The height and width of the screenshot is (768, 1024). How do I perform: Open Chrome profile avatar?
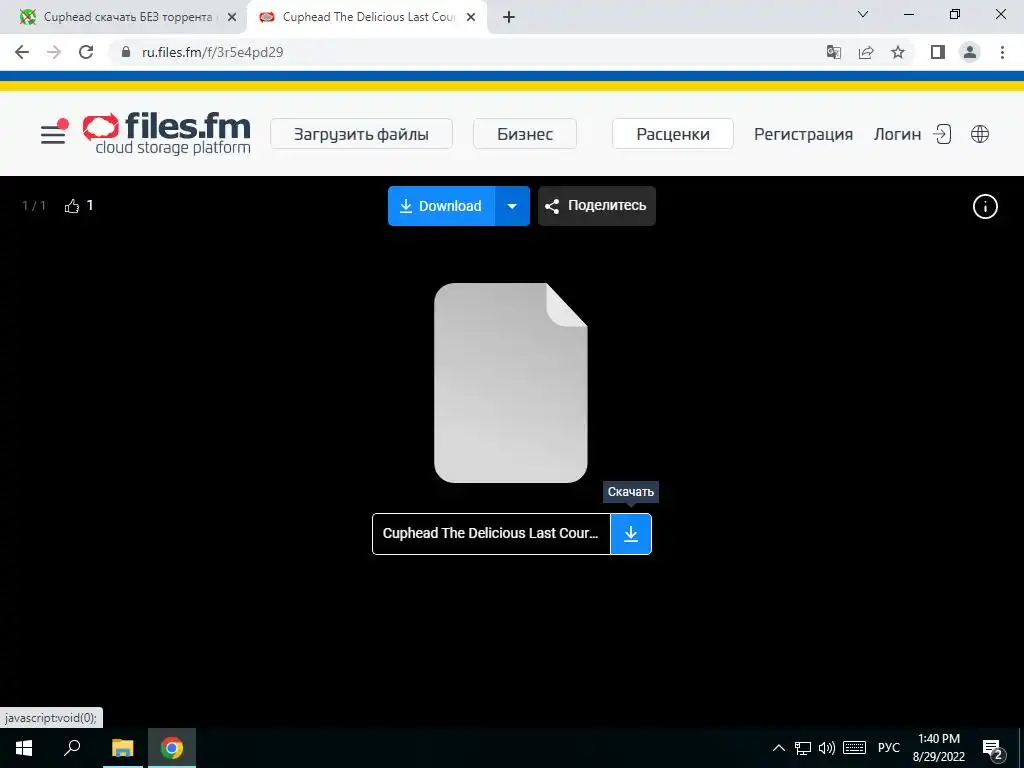(x=970, y=52)
